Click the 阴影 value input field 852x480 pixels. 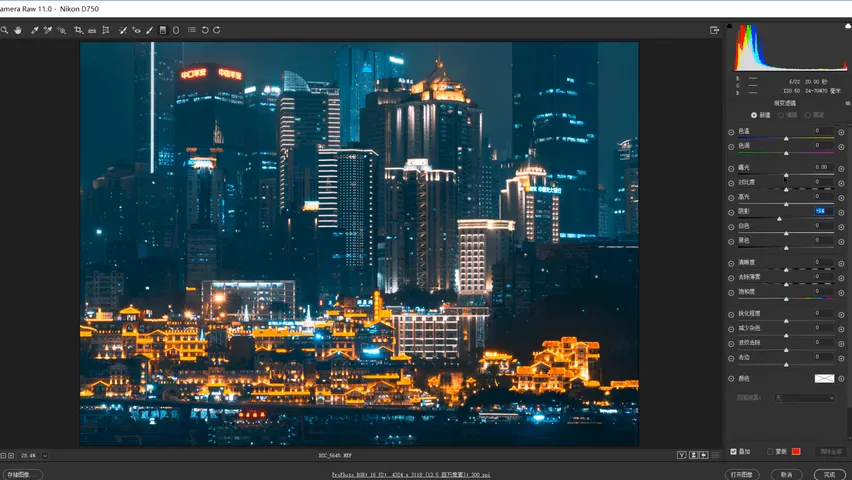(823, 211)
